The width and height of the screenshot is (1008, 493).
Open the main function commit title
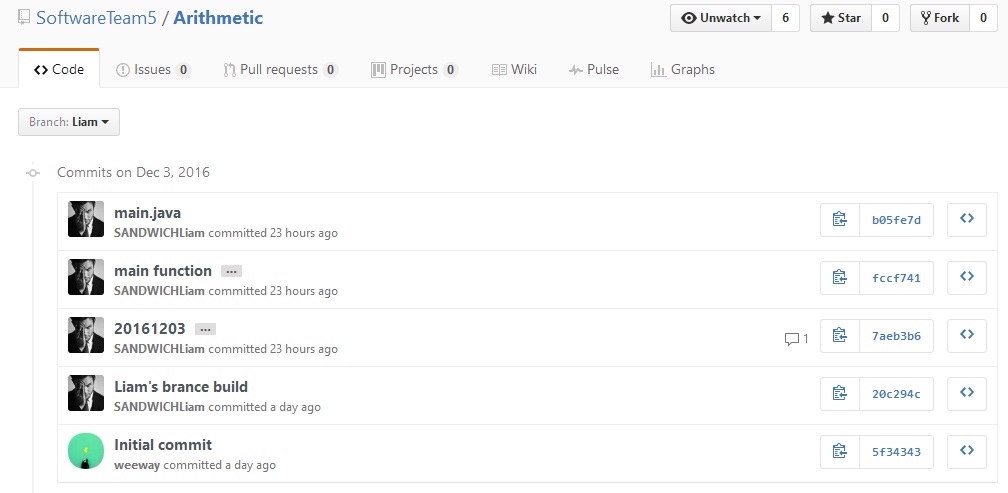coord(163,271)
